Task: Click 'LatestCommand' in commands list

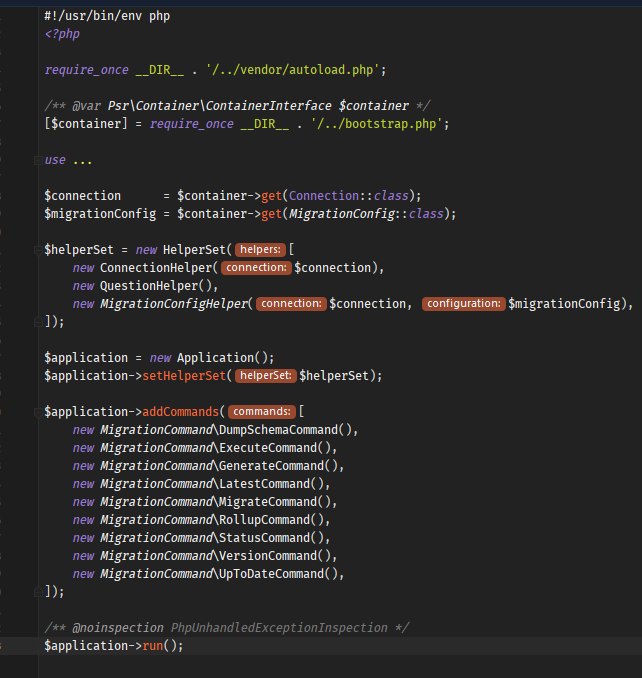Action: tap(265, 483)
